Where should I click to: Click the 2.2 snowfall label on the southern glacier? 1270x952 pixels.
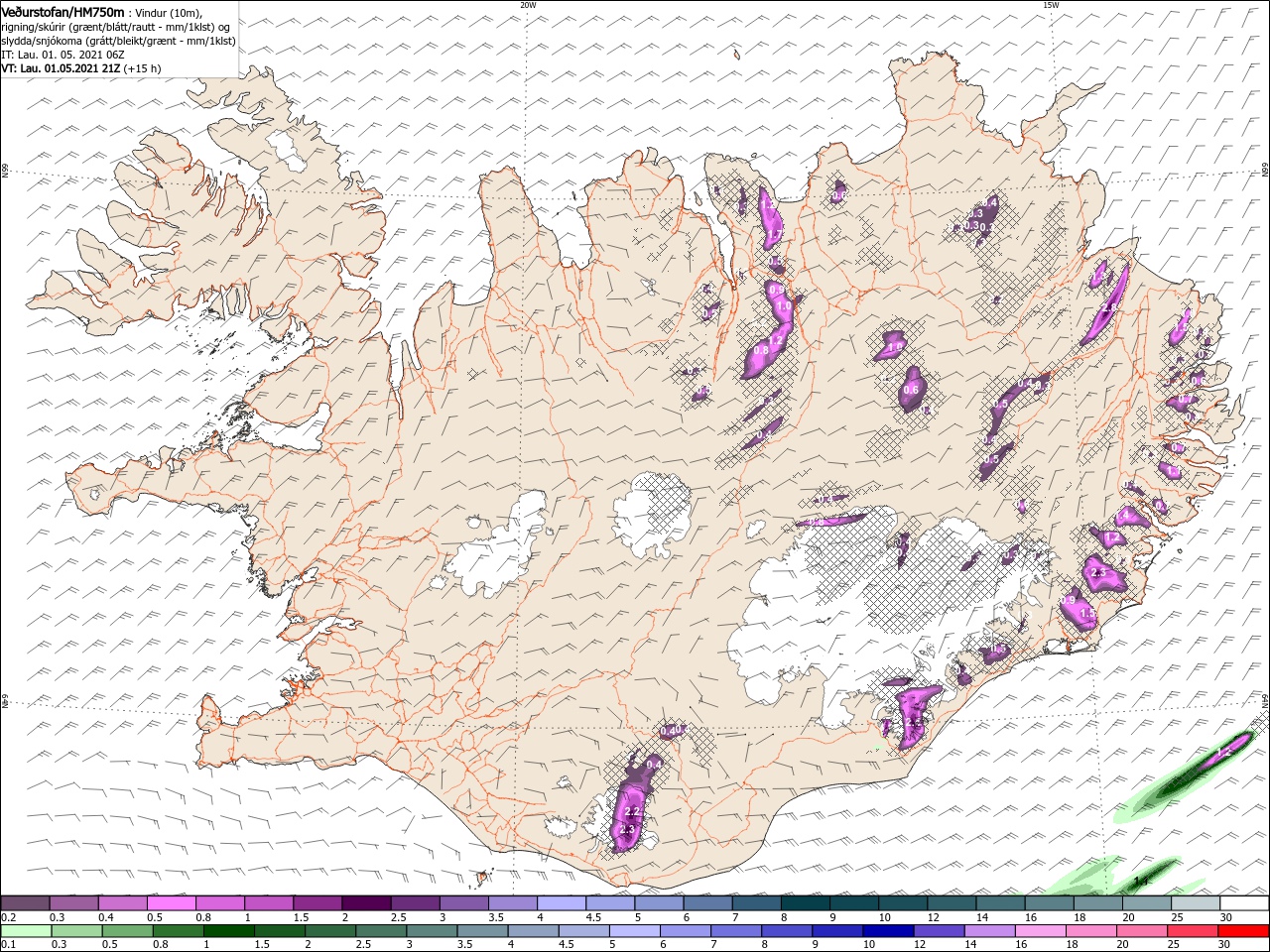pyautogui.click(x=631, y=812)
